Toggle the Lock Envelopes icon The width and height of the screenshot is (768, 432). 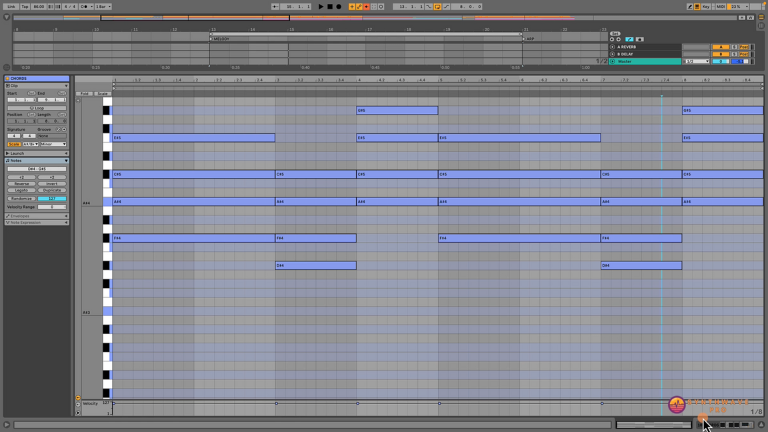point(639,39)
